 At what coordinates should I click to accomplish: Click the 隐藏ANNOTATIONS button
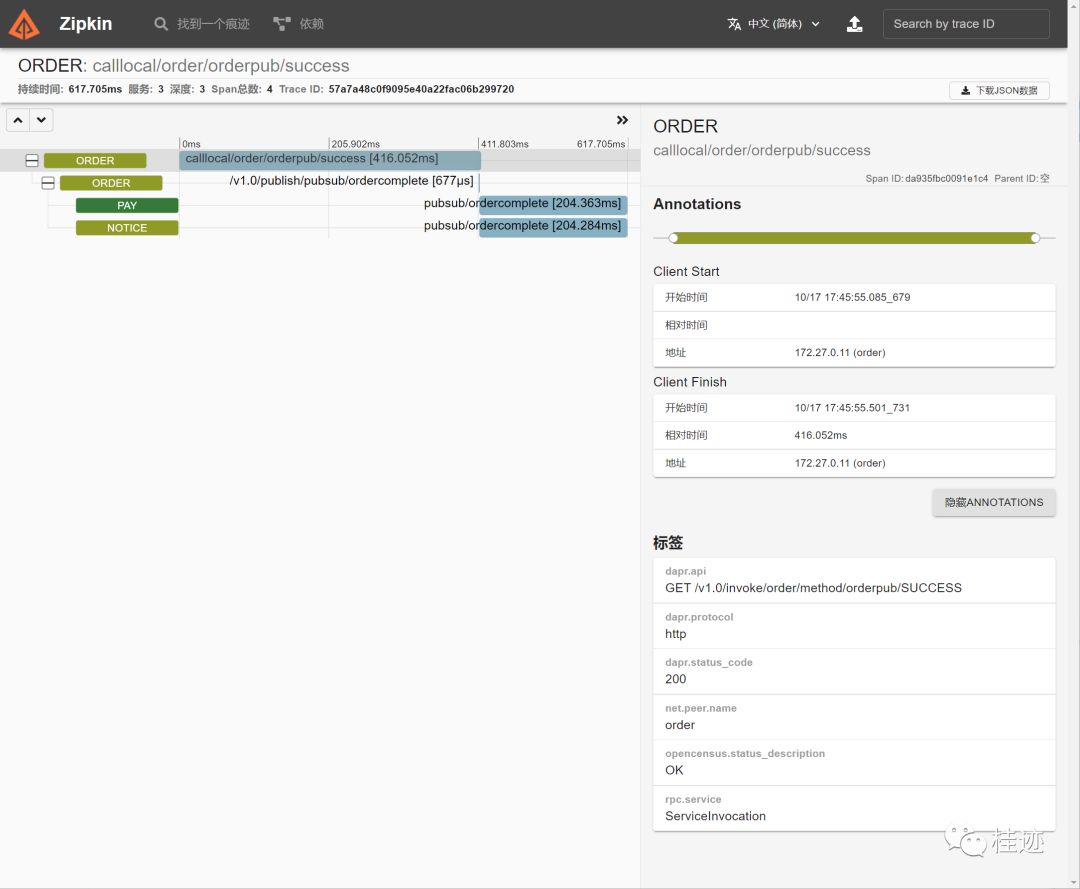pos(994,503)
